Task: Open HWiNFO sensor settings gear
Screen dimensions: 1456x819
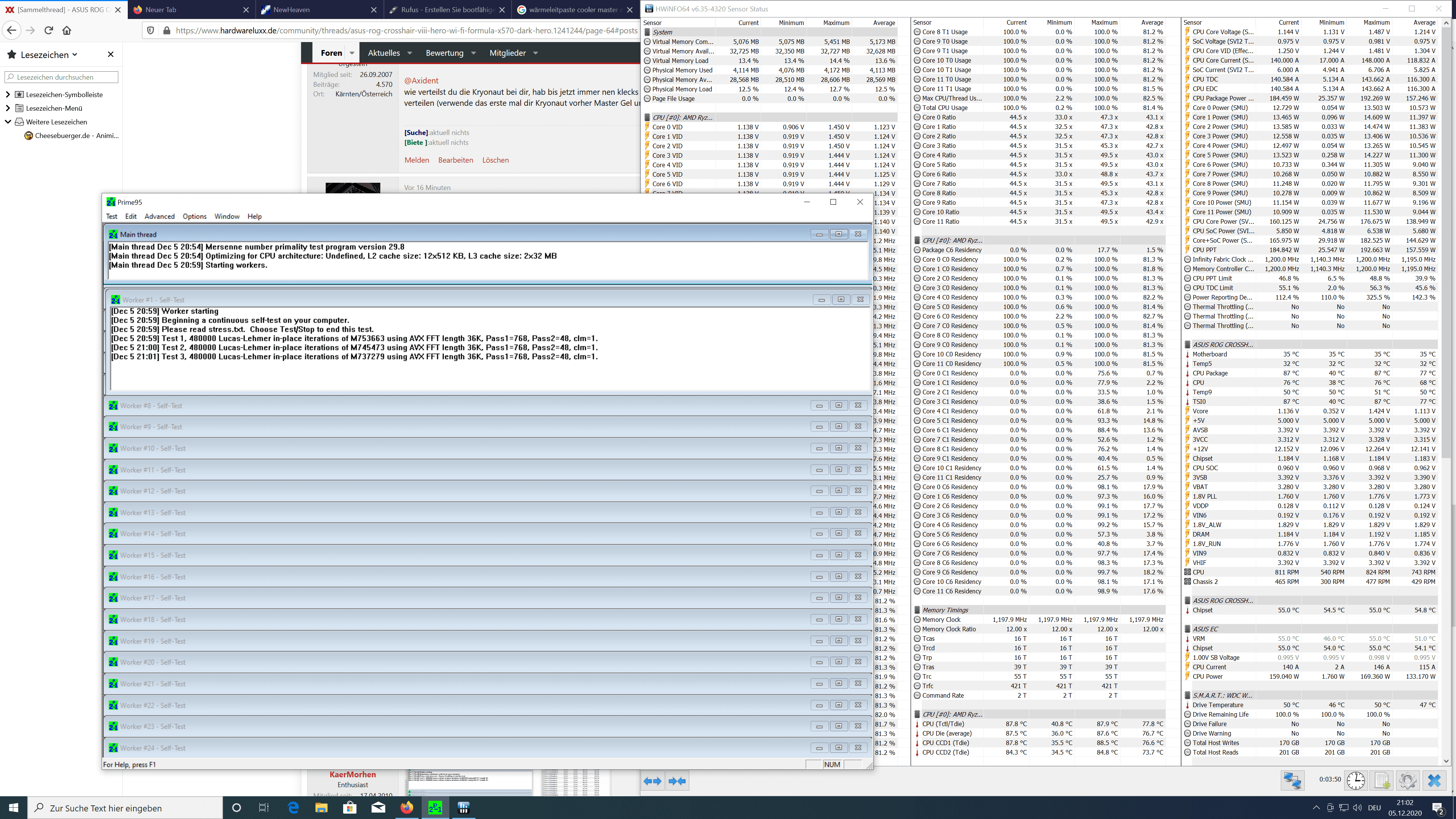Action: click(x=1407, y=781)
